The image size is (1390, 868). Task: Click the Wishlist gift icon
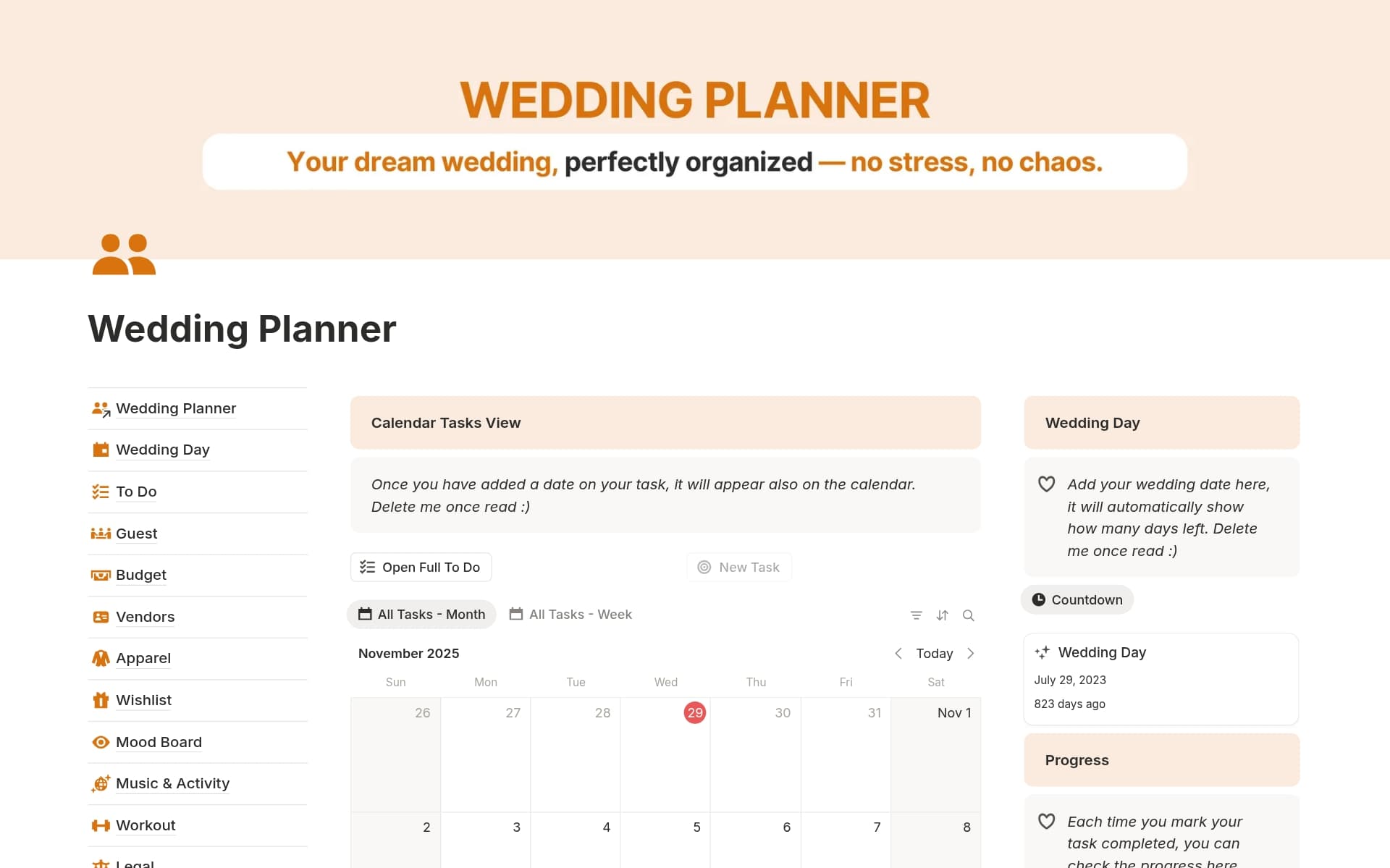click(x=101, y=700)
